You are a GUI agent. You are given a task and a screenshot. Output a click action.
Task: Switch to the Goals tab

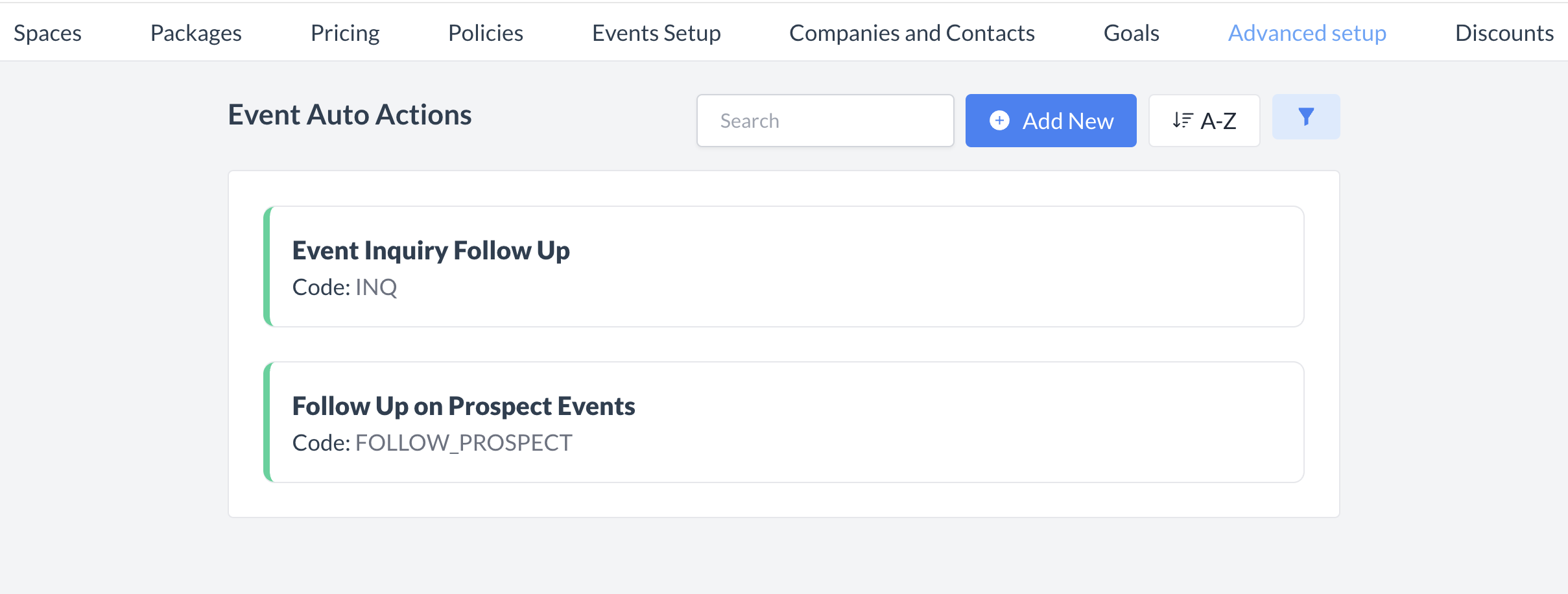coord(1131,32)
